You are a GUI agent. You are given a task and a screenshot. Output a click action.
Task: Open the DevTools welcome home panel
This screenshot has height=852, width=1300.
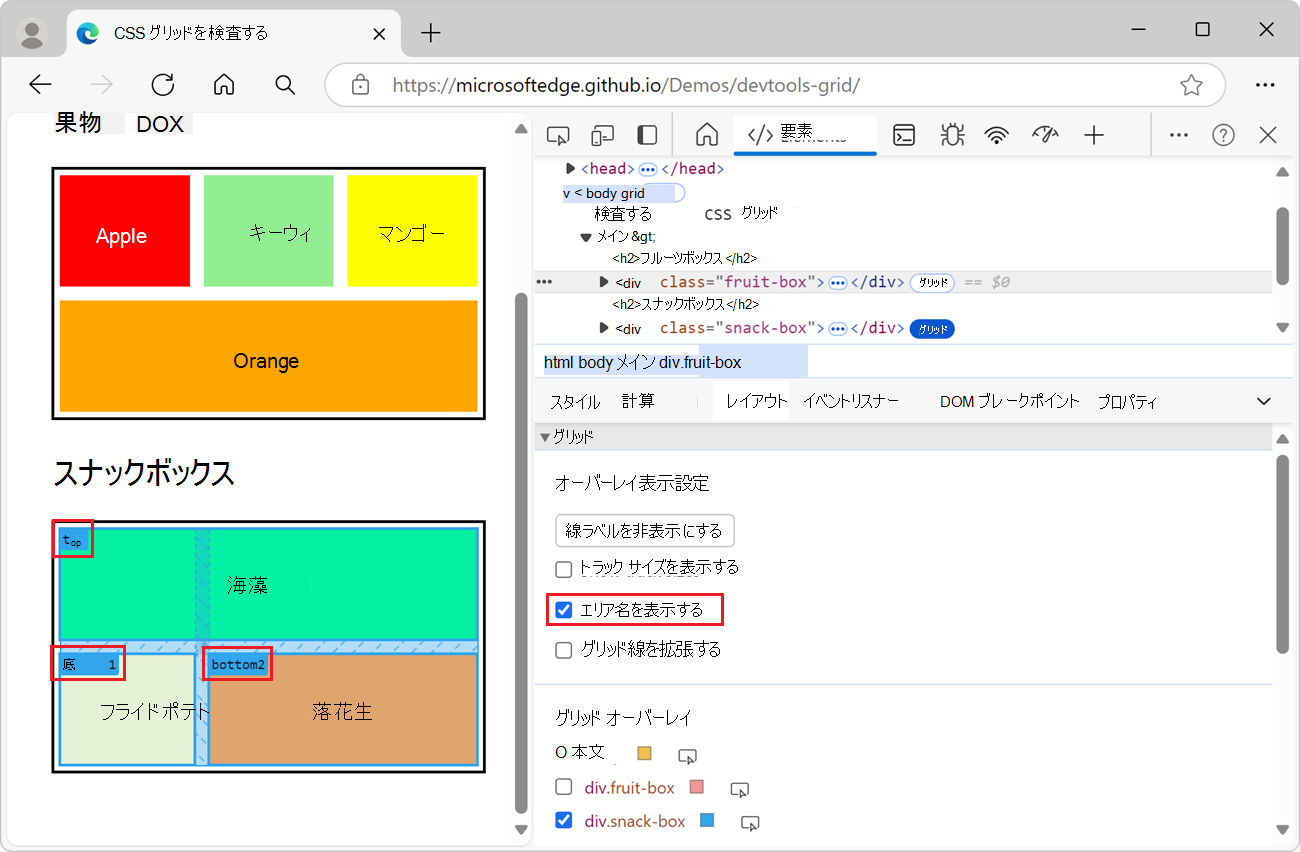pos(706,134)
